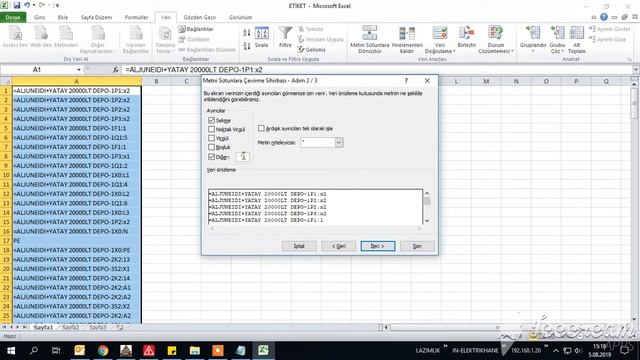Image resolution: width=640 pixels, height=360 pixels.
Task: Click Metni Sütunlara Dönüştür icon
Action: [370, 39]
